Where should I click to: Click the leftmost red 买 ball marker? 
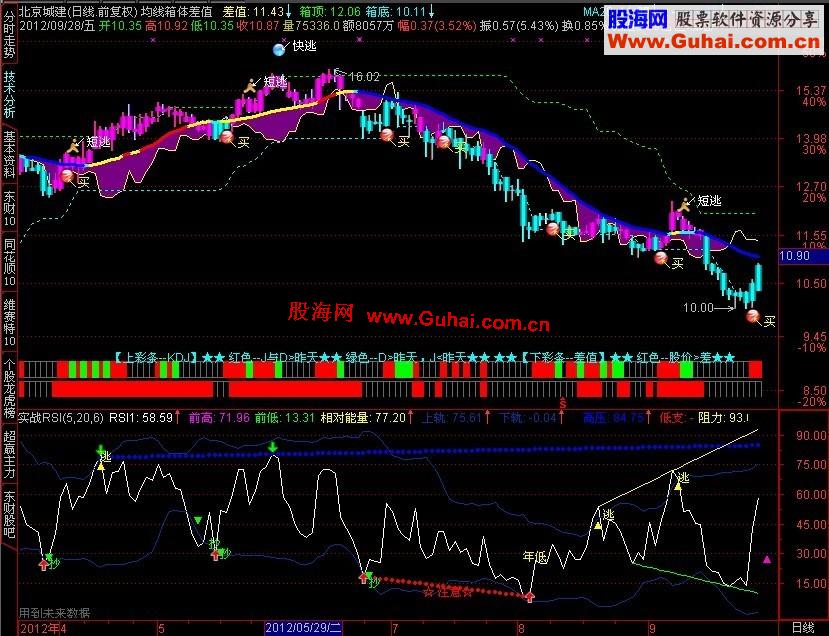[x=67, y=176]
